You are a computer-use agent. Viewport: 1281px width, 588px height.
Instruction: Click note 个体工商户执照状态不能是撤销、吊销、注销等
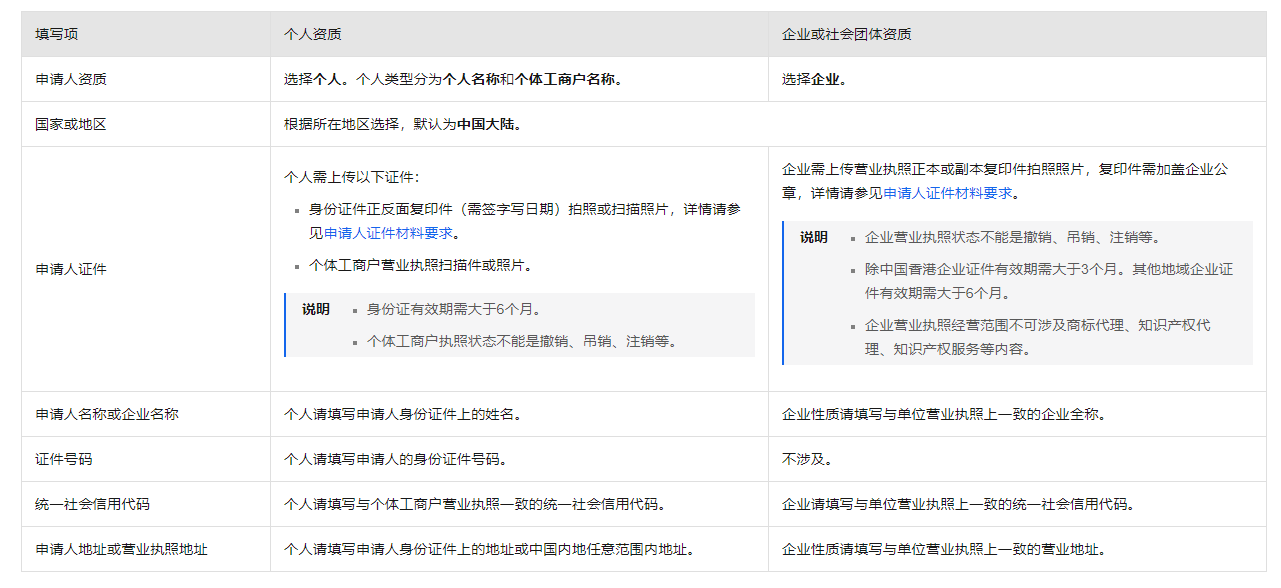[x=523, y=341]
